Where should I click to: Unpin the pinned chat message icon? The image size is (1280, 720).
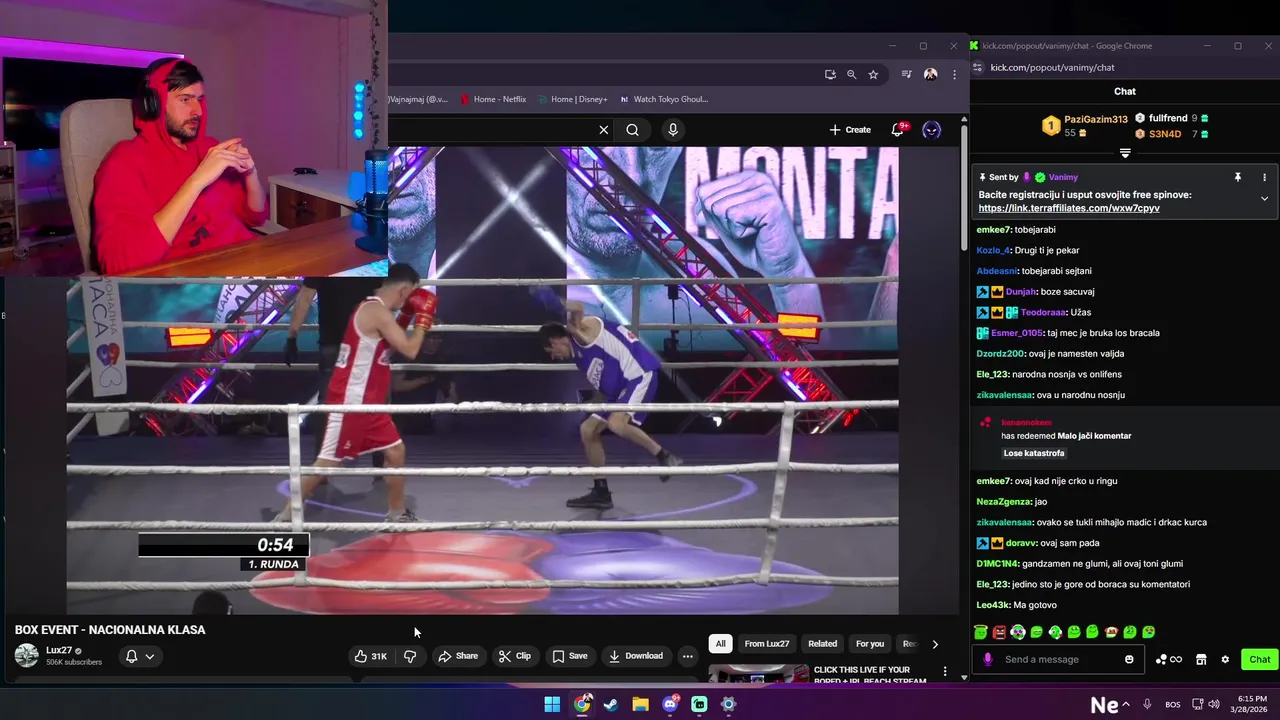coord(1237,177)
